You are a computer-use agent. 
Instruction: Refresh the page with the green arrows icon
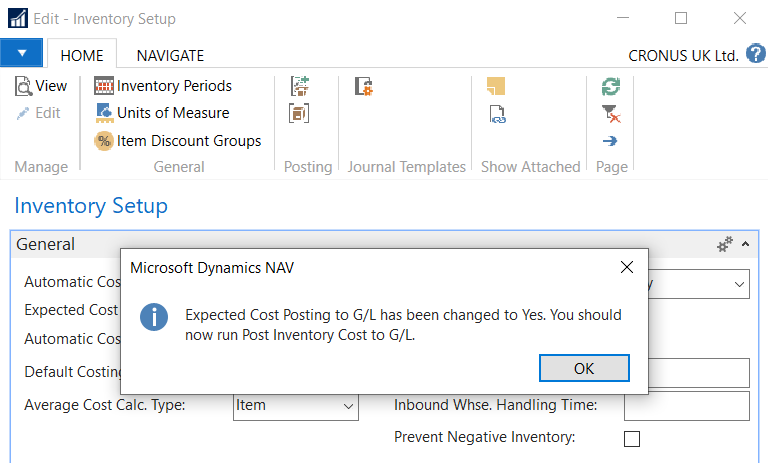(x=610, y=87)
